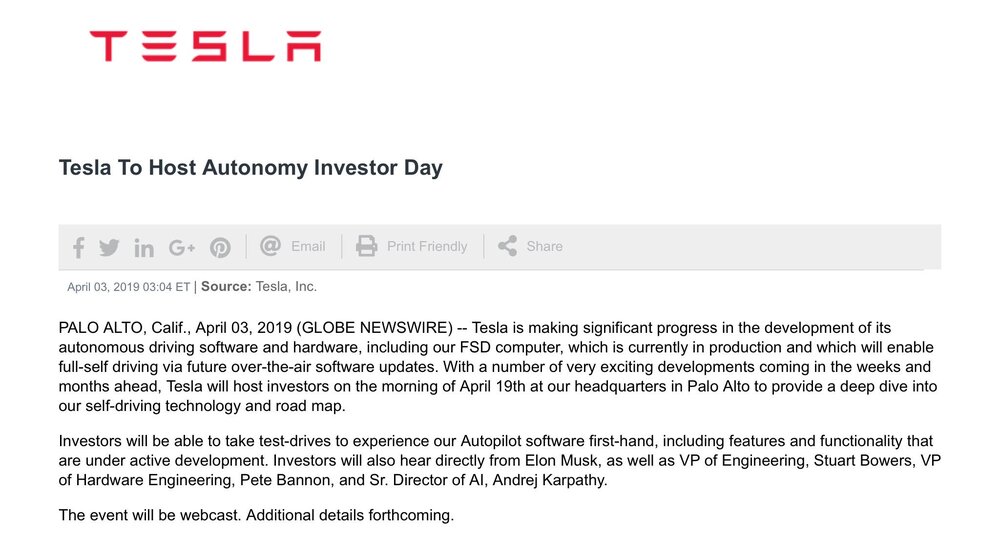Click the sentence about the event webcast

(x=256, y=516)
